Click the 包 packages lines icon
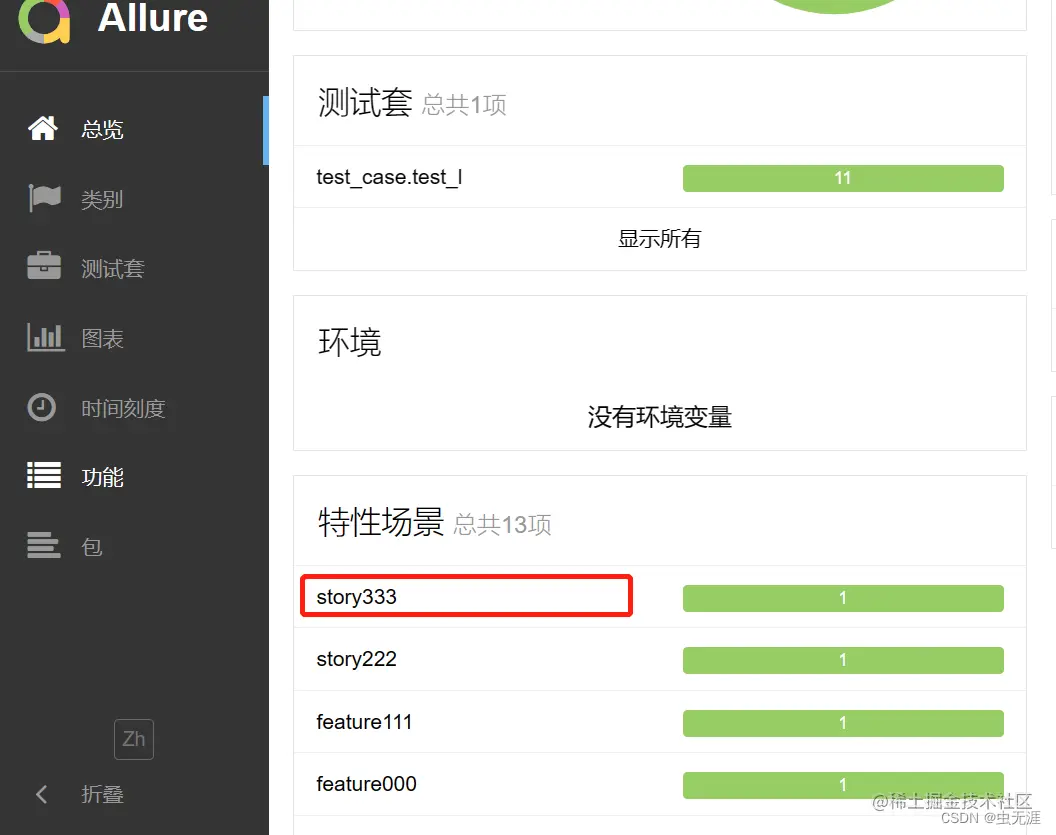Viewport: 1056px width, 835px height. tap(44, 545)
